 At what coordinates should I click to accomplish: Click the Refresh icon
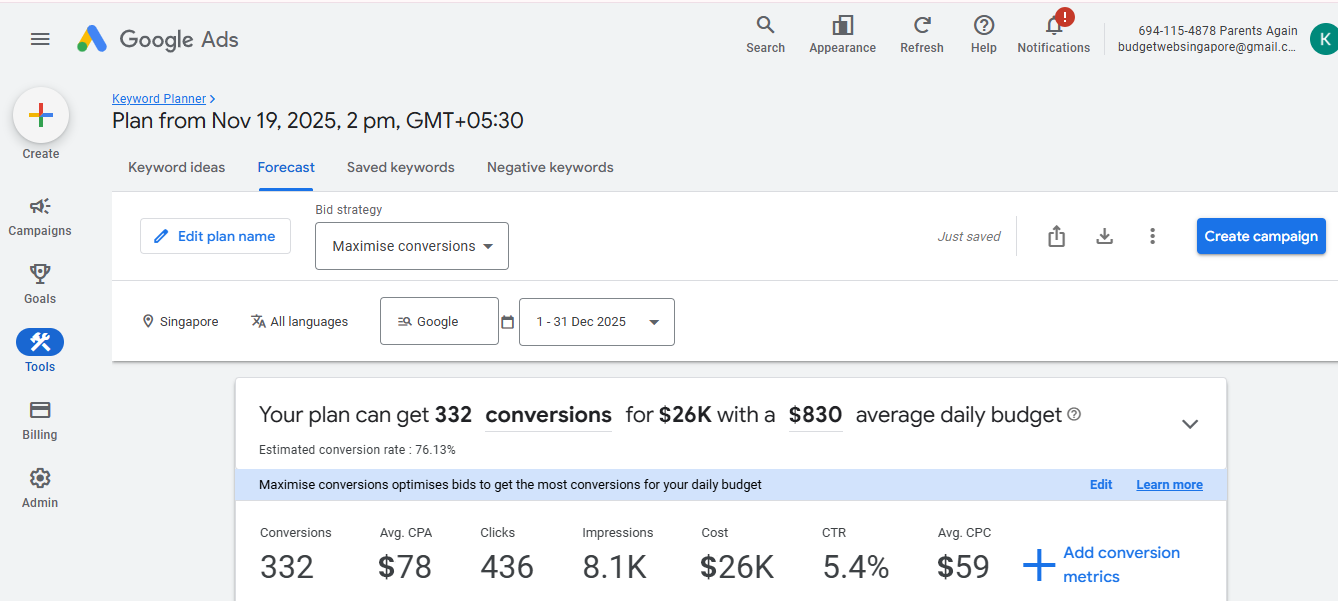[922, 26]
